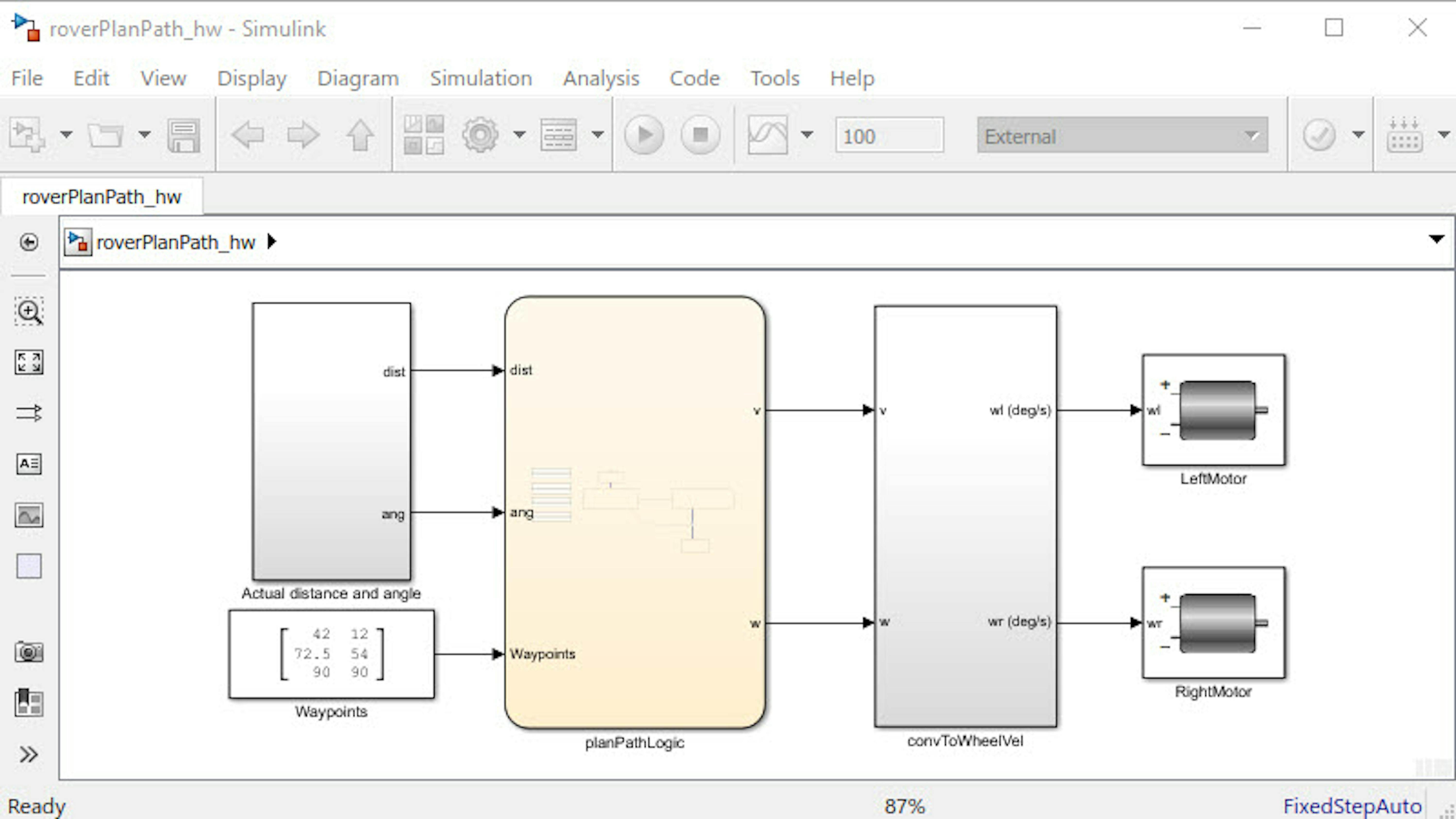This screenshot has width=1456, height=819.
Task: Open the Simulation menu
Action: click(x=481, y=78)
